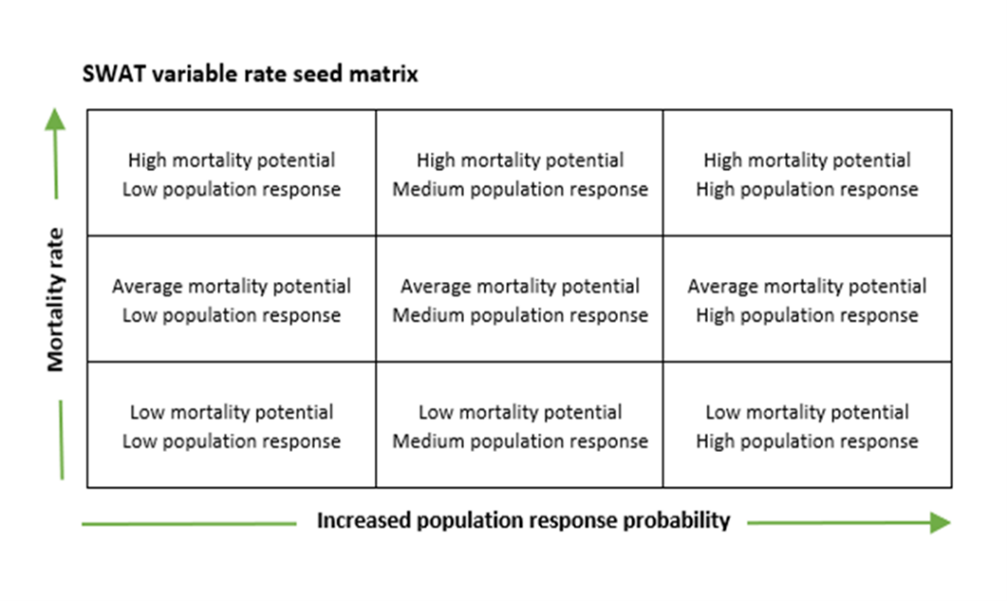The width and height of the screenshot is (1007, 601).
Task: Select the High mortality, Medium population response cell
Action: (520, 174)
